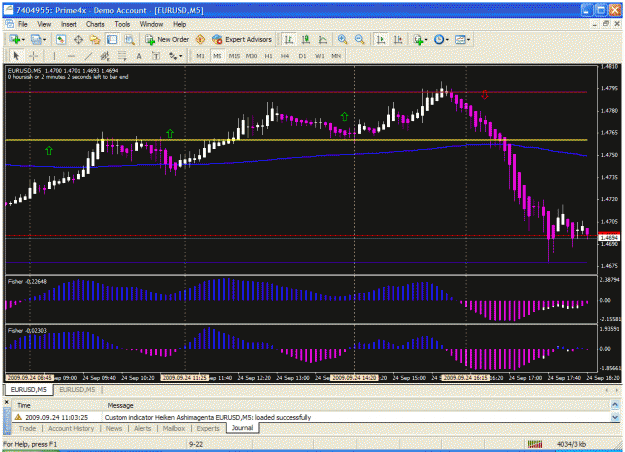Switch to the Mailbox terminal tab
The width and height of the screenshot is (625, 452).
[x=174, y=428]
